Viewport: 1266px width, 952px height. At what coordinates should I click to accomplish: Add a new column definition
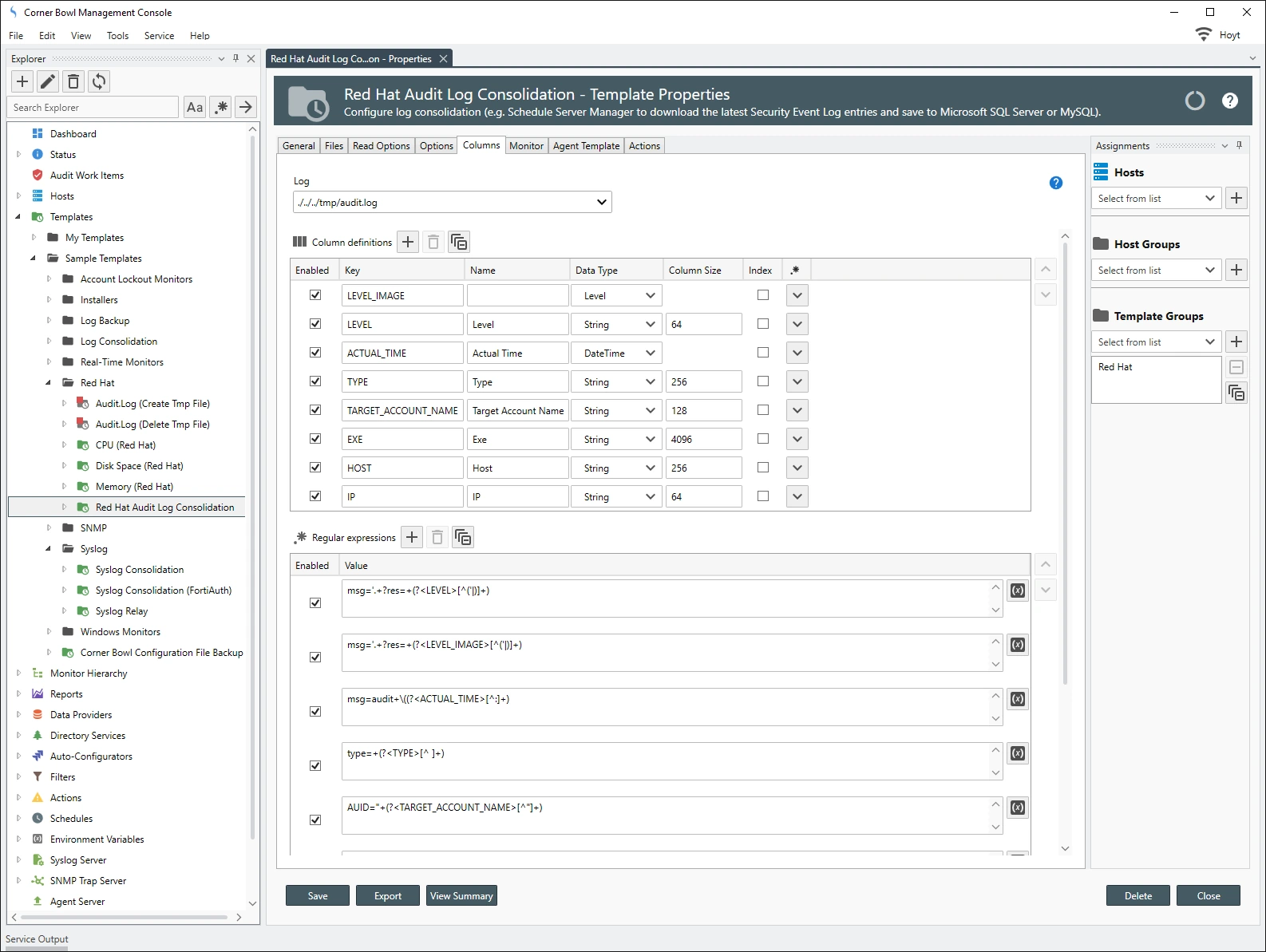[408, 242]
